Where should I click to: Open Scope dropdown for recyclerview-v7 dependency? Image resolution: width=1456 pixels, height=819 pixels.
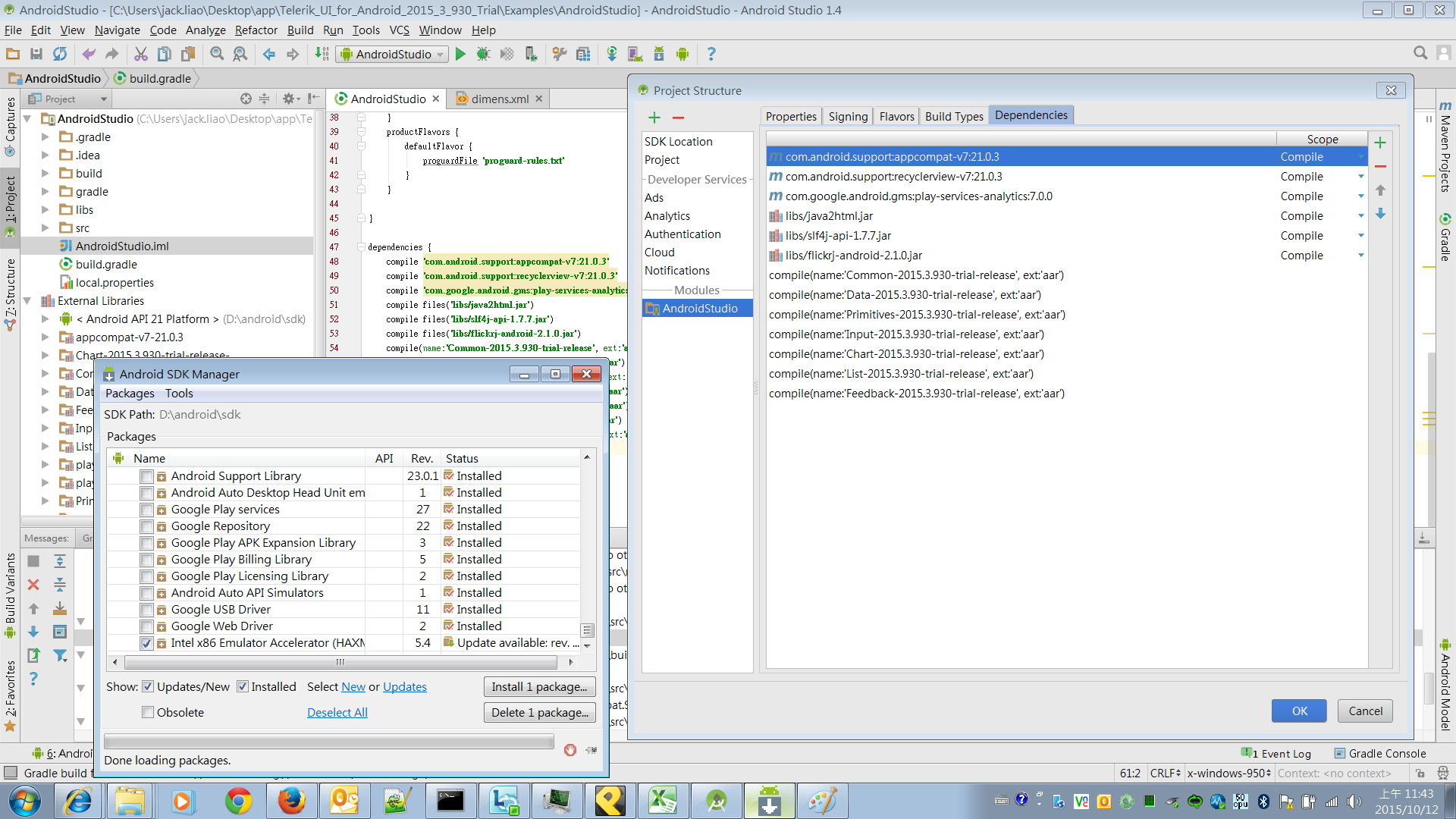(x=1360, y=177)
